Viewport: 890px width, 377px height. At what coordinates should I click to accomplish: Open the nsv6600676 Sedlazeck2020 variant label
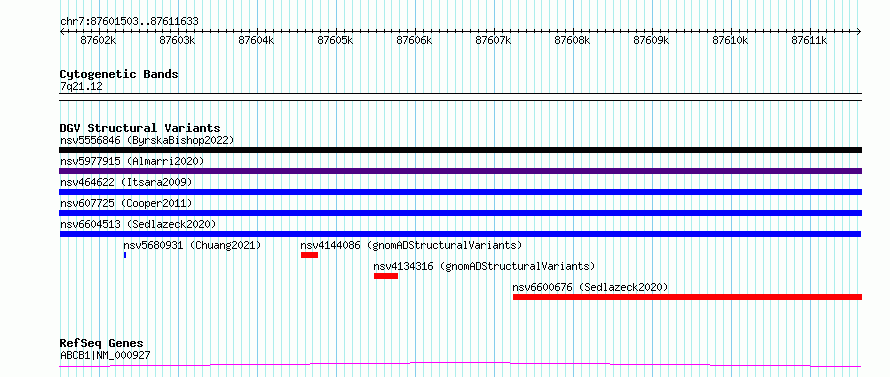coord(590,287)
